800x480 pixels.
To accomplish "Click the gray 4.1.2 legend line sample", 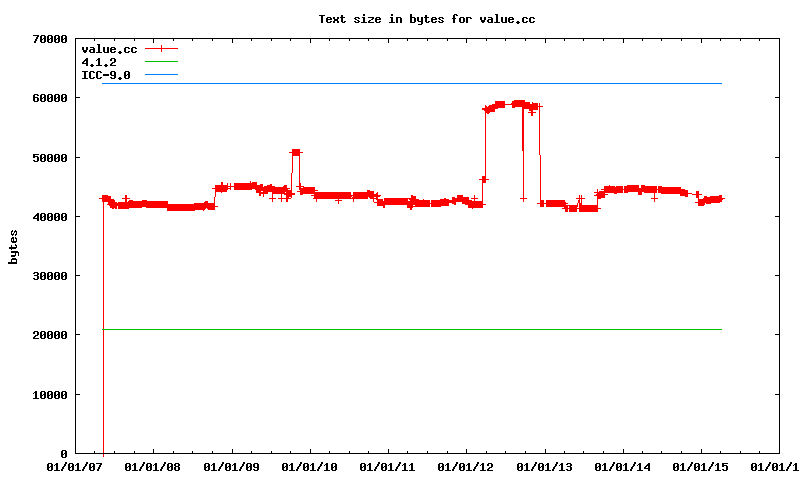I will [161, 62].
